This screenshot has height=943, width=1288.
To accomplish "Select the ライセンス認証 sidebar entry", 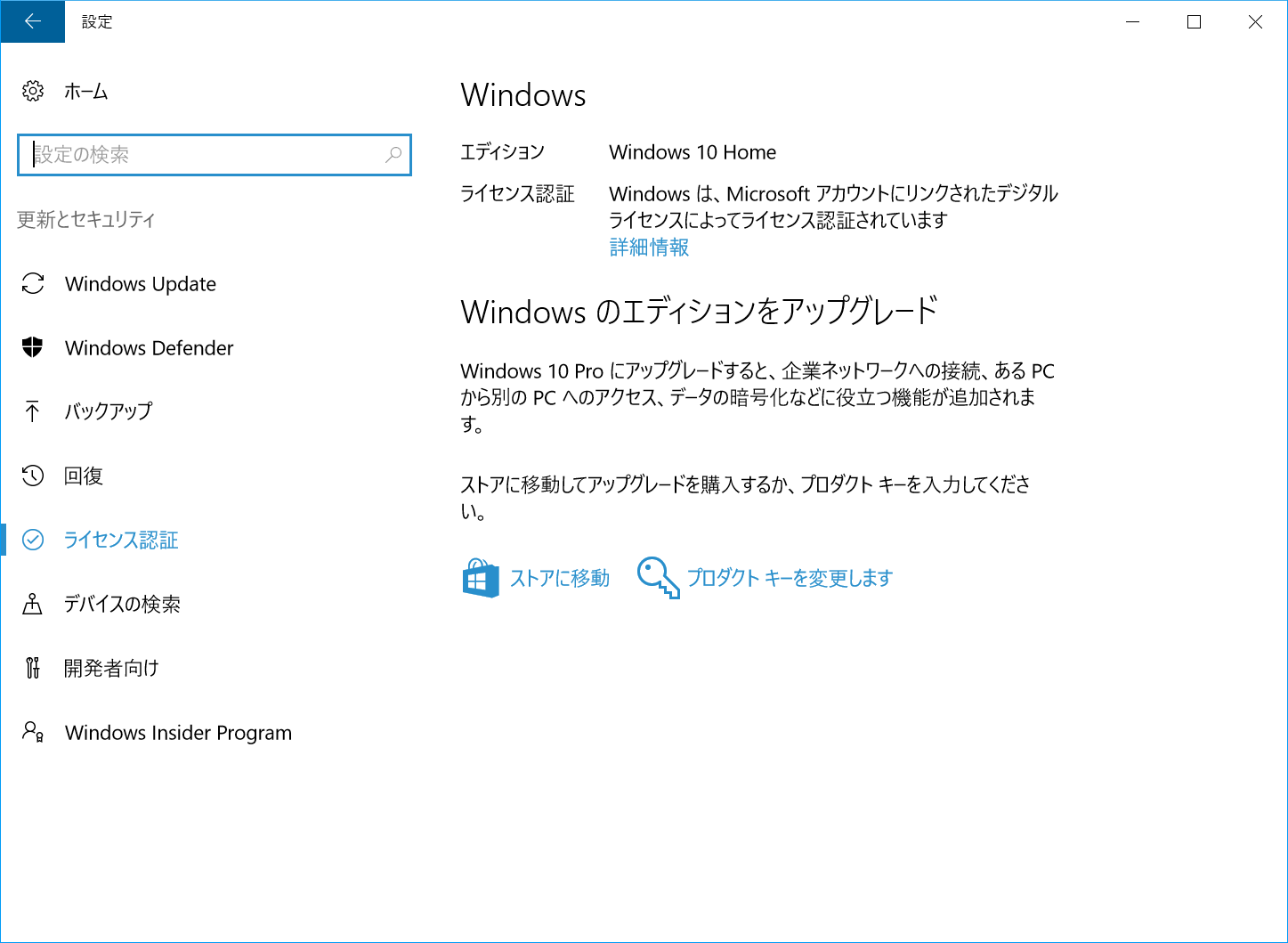I will [x=121, y=540].
